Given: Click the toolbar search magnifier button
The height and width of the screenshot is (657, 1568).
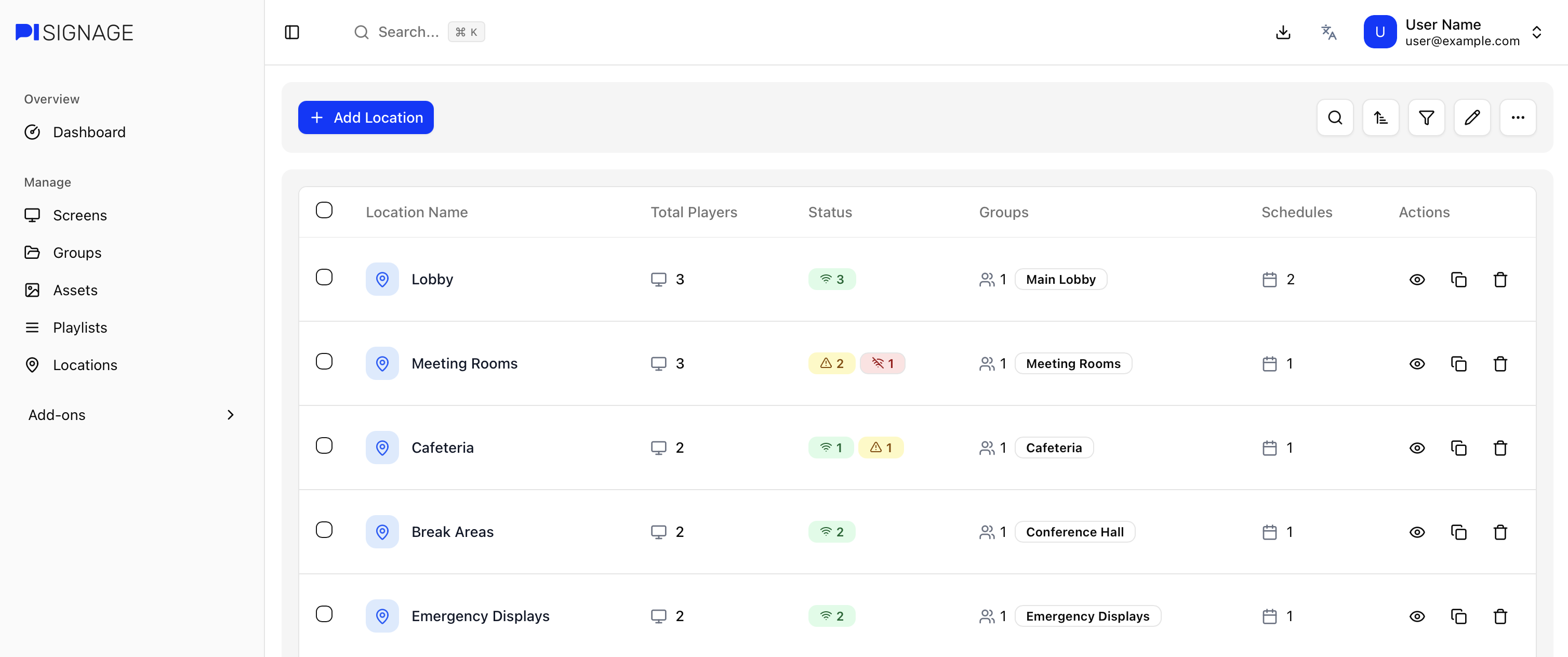Looking at the screenshot, I should pos(1334,117).
